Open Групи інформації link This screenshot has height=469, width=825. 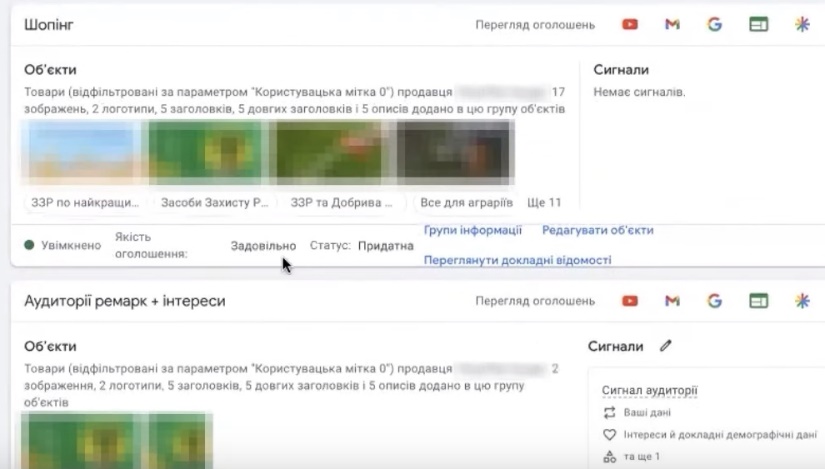pos(473,230)
